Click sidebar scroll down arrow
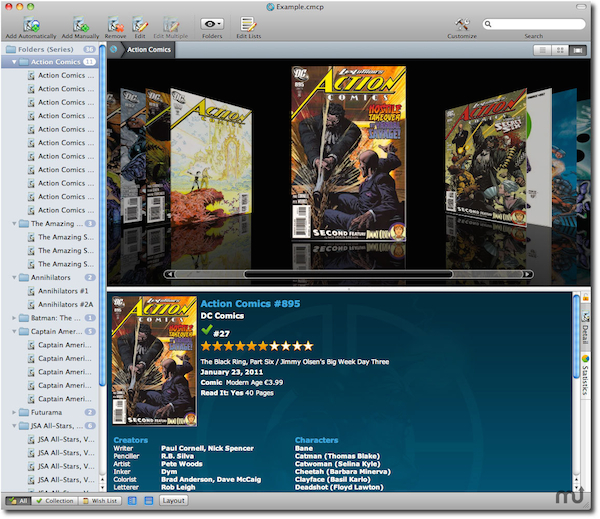This screenshot has width=600, height=519. pos(102,487)
